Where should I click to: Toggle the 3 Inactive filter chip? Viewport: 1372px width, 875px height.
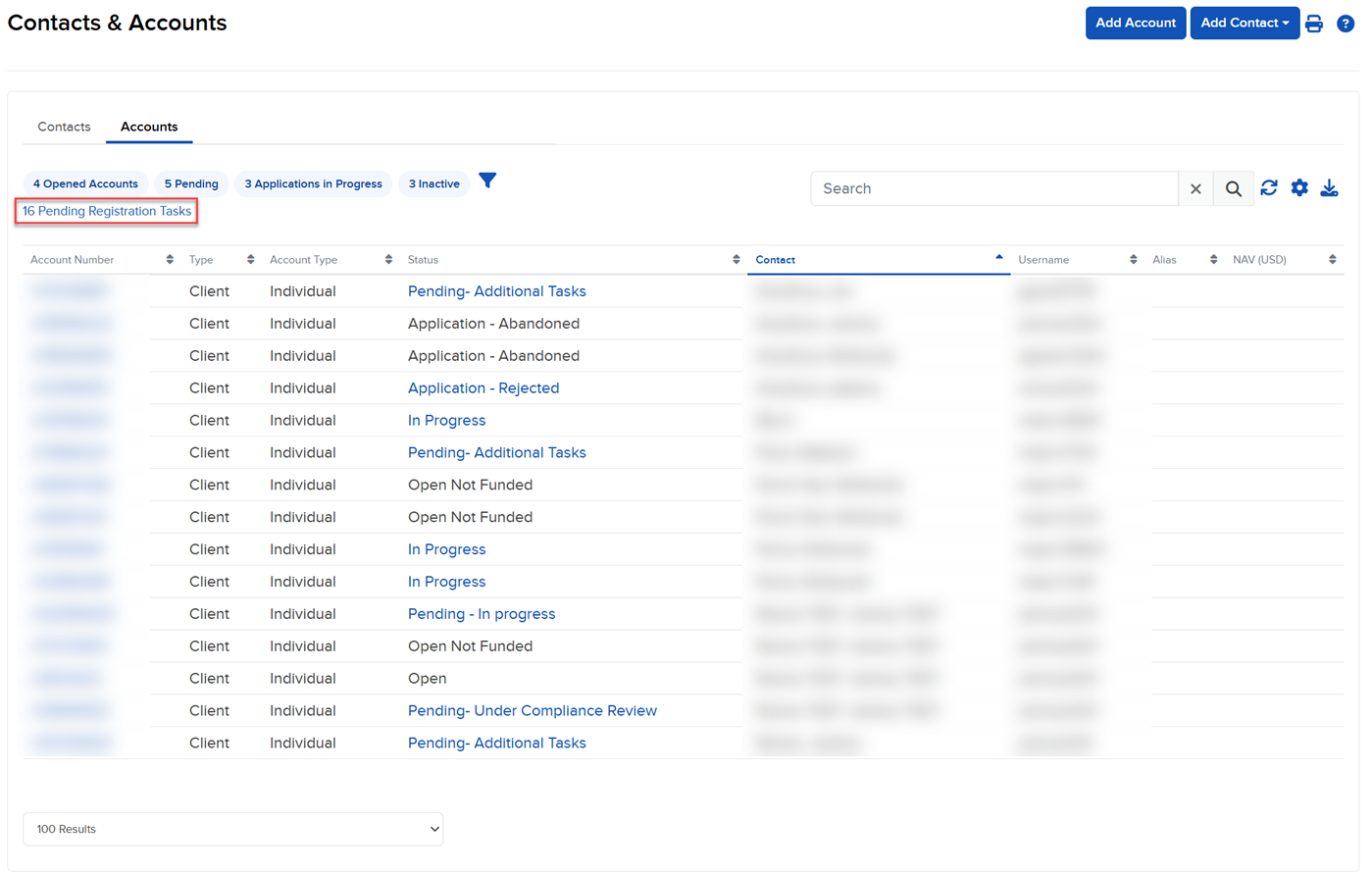(x=433, y=183)
